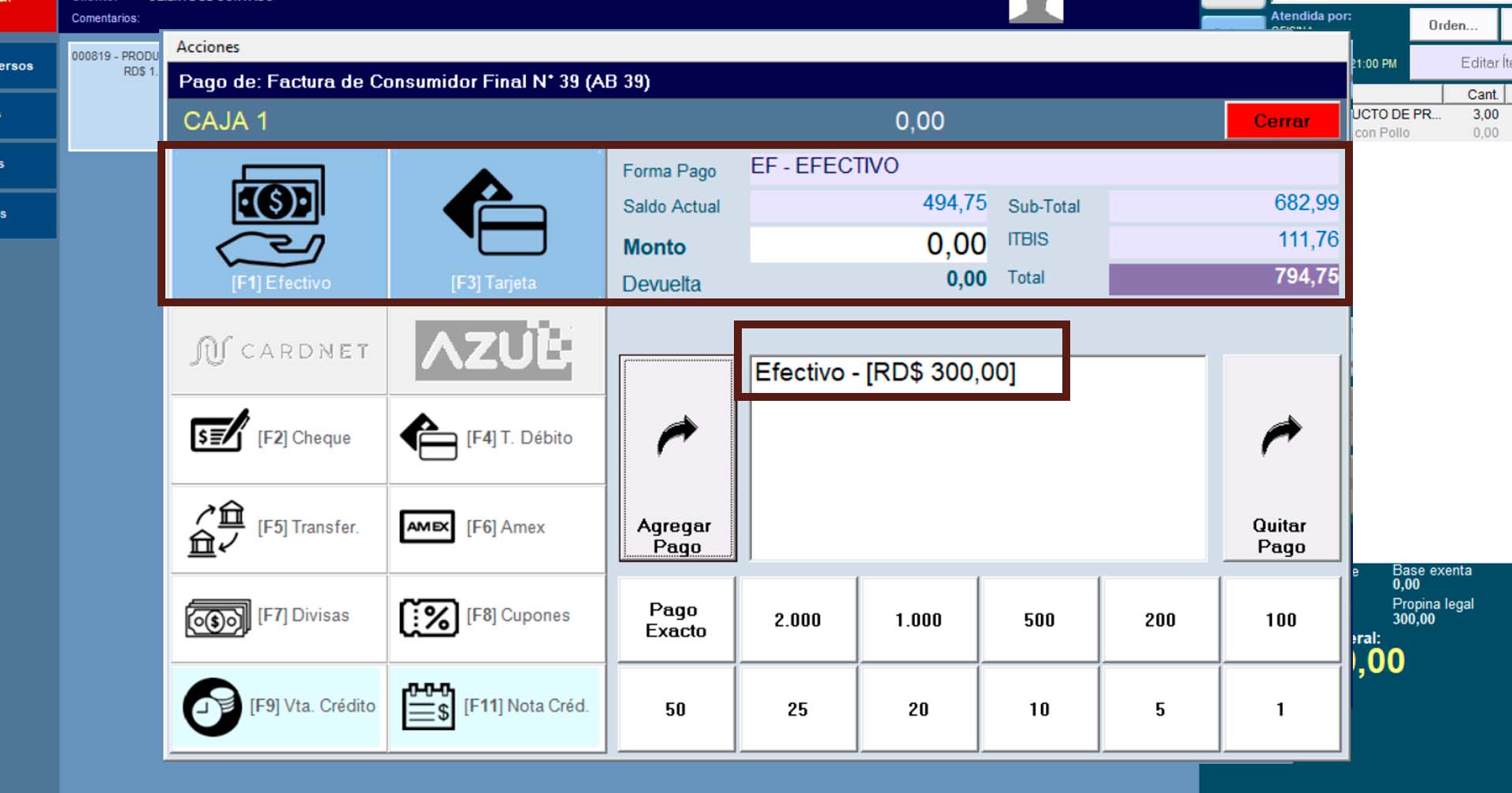Select F6 Amex payment method

(496, 528)
